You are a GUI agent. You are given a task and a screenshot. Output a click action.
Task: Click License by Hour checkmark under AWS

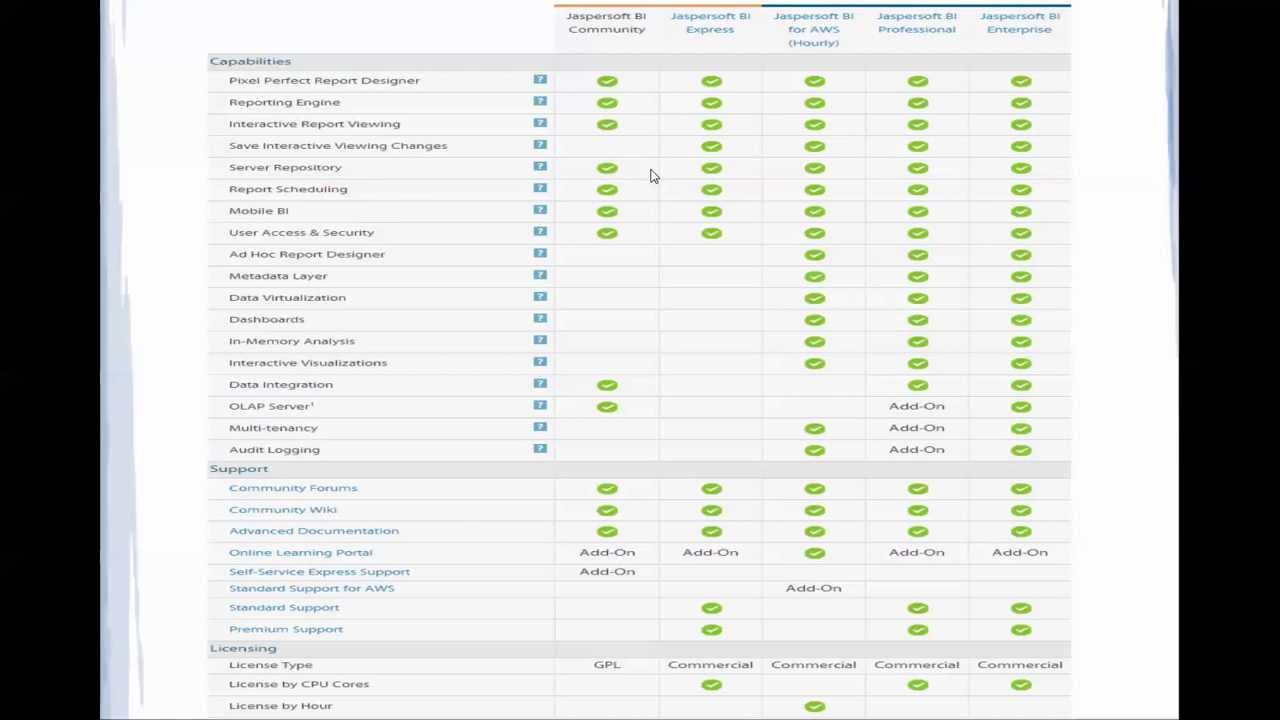814,707
